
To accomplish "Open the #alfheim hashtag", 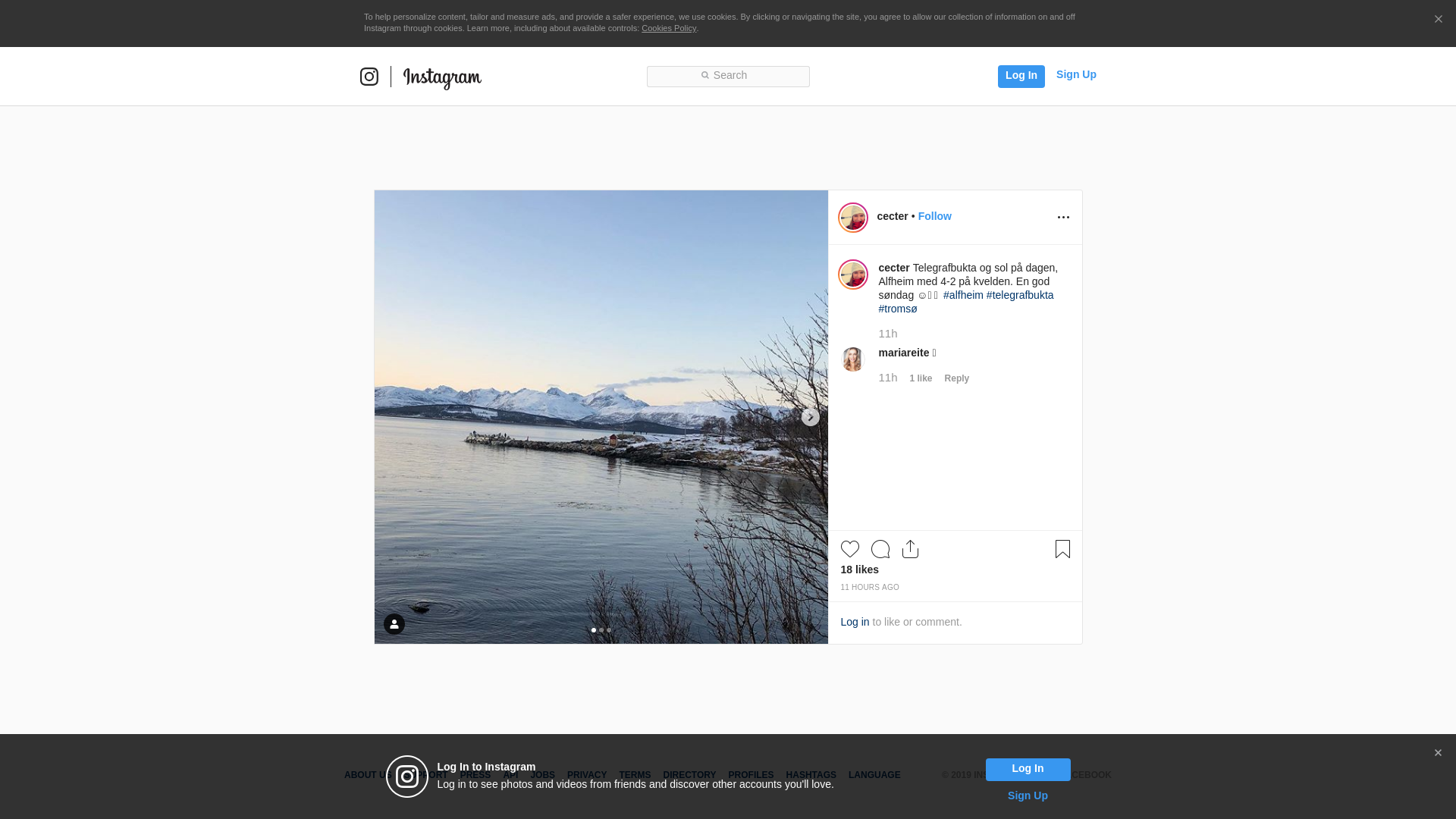I will click(963, 295).
